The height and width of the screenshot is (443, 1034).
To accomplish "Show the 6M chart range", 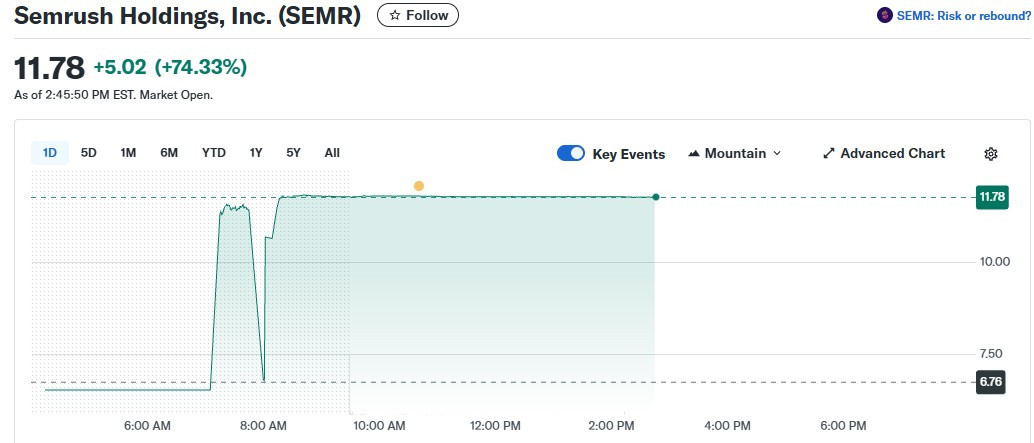I will (x=169, y=153).
